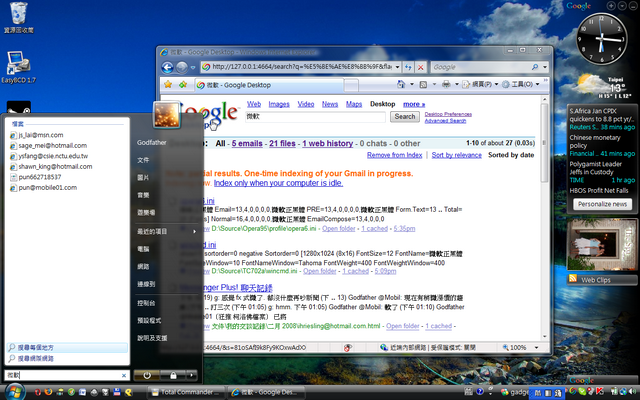Click the Video link in Google Desktop
Image resolution: width=640 pixels, height=400 pixels.
(x=306, y=104)
